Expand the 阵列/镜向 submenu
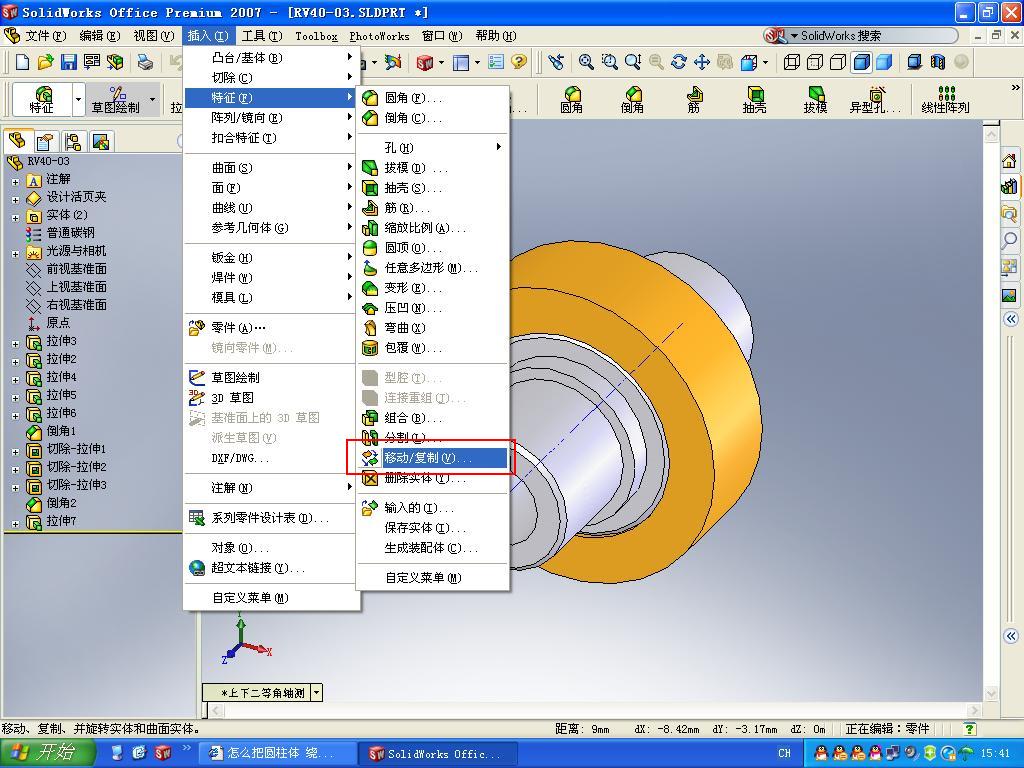Viewport: 1024px width, 768px height. point(272,118)
